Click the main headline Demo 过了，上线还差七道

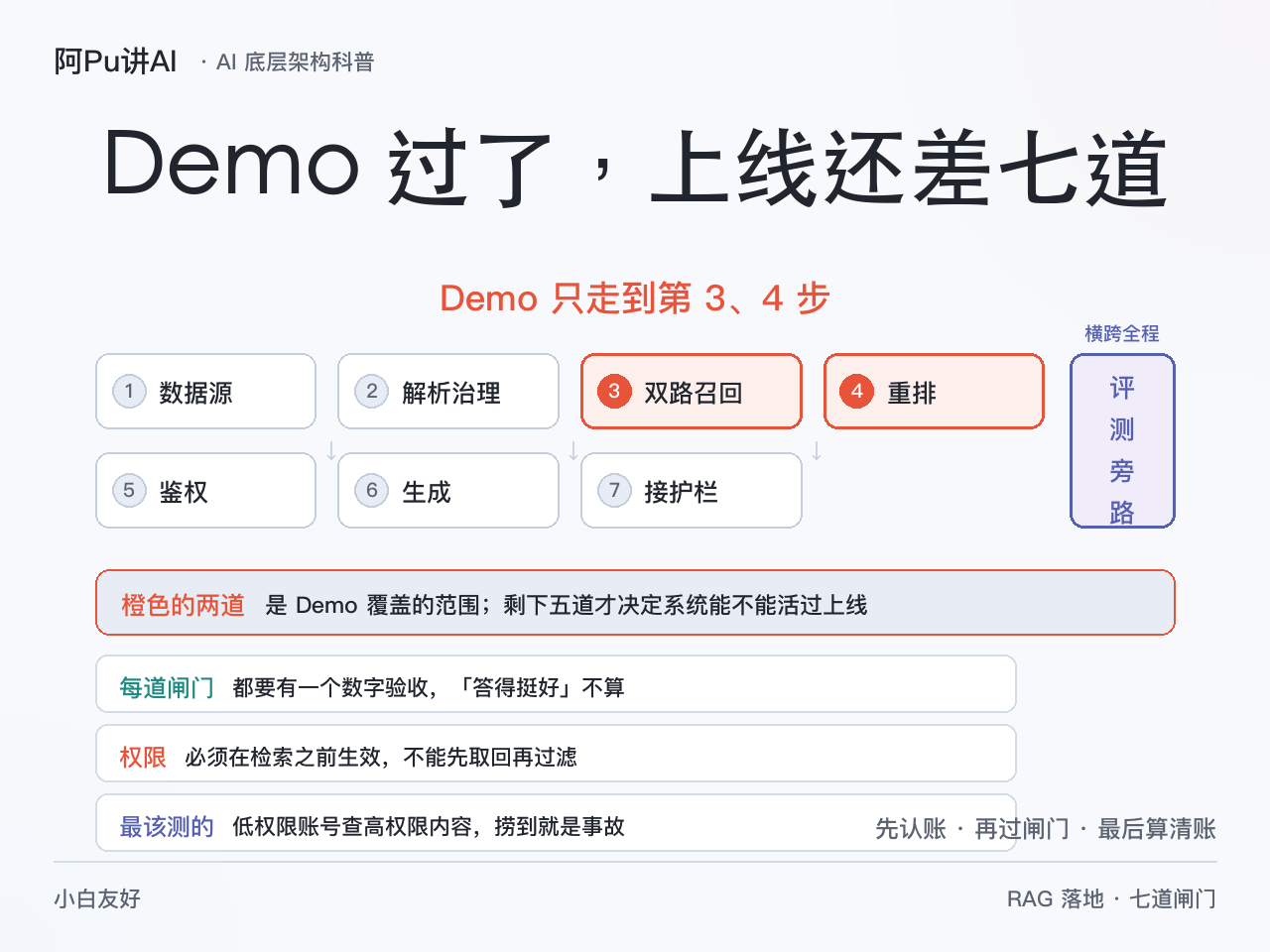635,167
